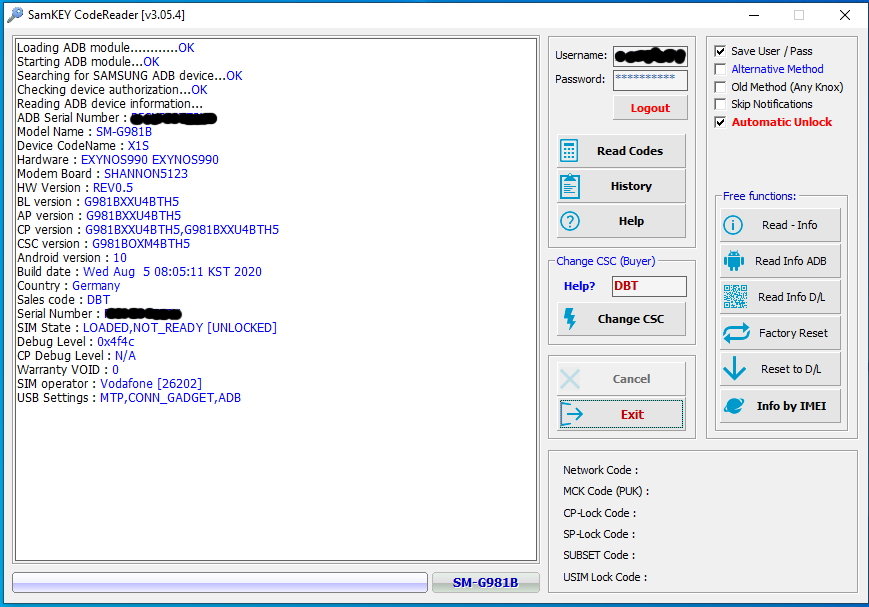The height and width of the screenshot is (607, 869).
Task: Click the Build date value in the log
Action: click(x=172, y=272)
